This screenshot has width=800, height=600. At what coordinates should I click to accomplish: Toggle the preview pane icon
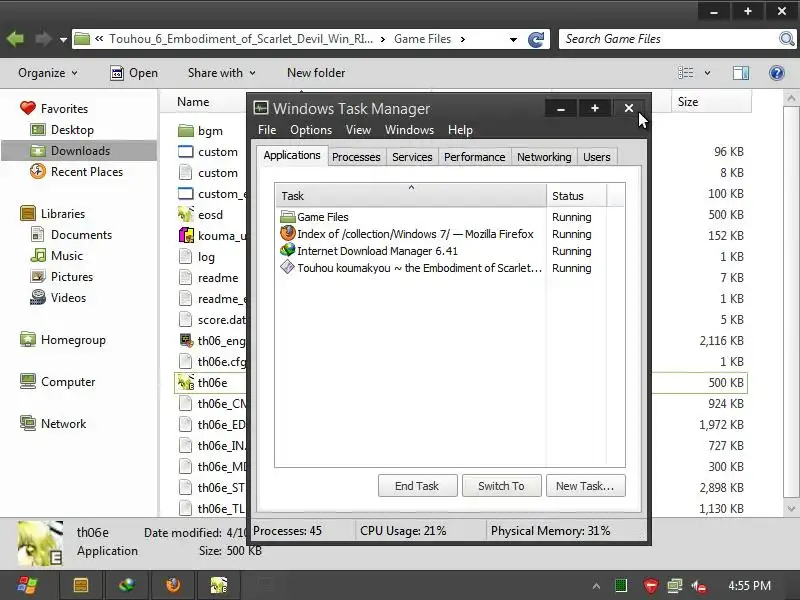click(x=741, y=73)
